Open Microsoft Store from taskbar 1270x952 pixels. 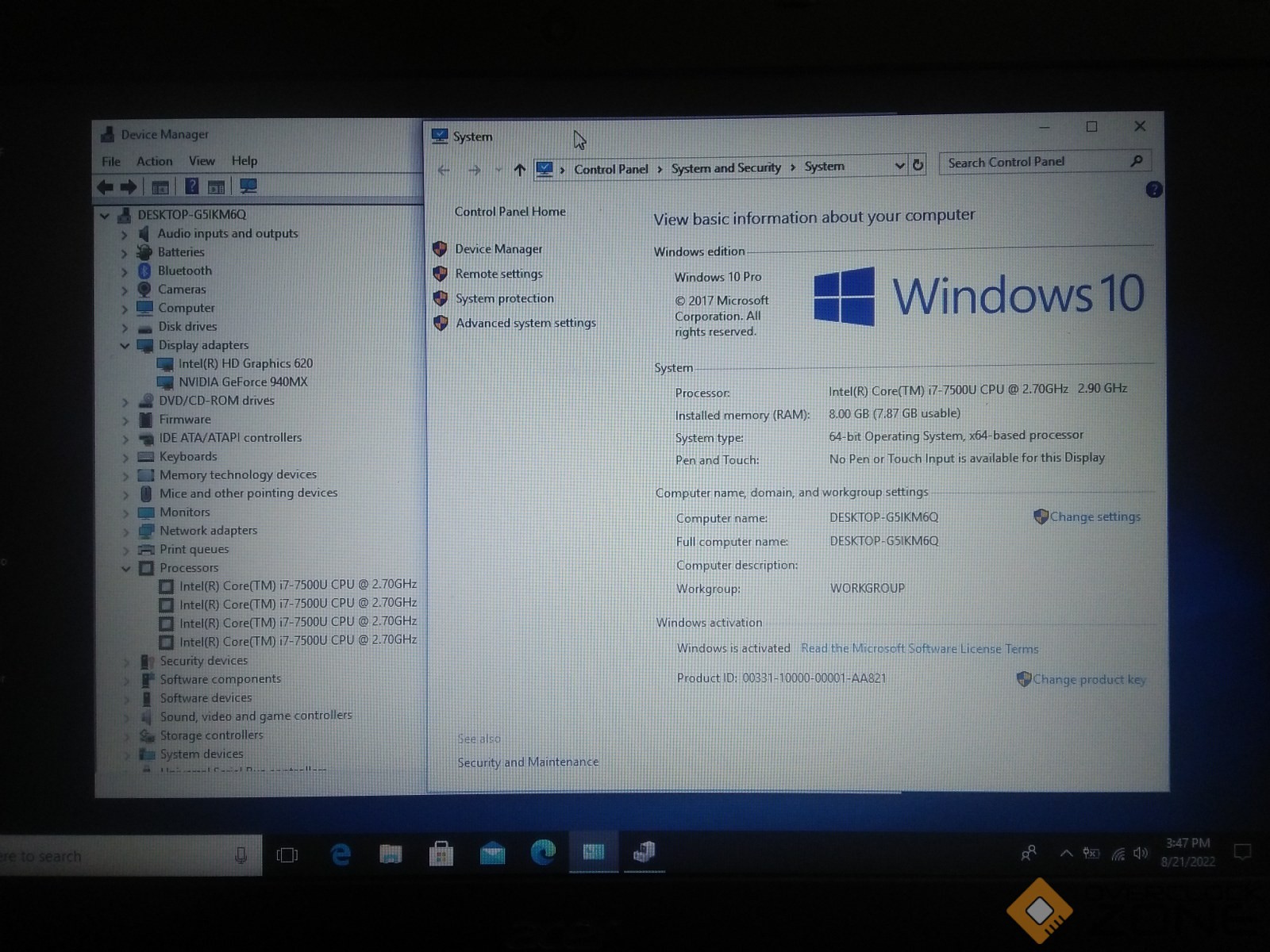[x=441, y=854]
